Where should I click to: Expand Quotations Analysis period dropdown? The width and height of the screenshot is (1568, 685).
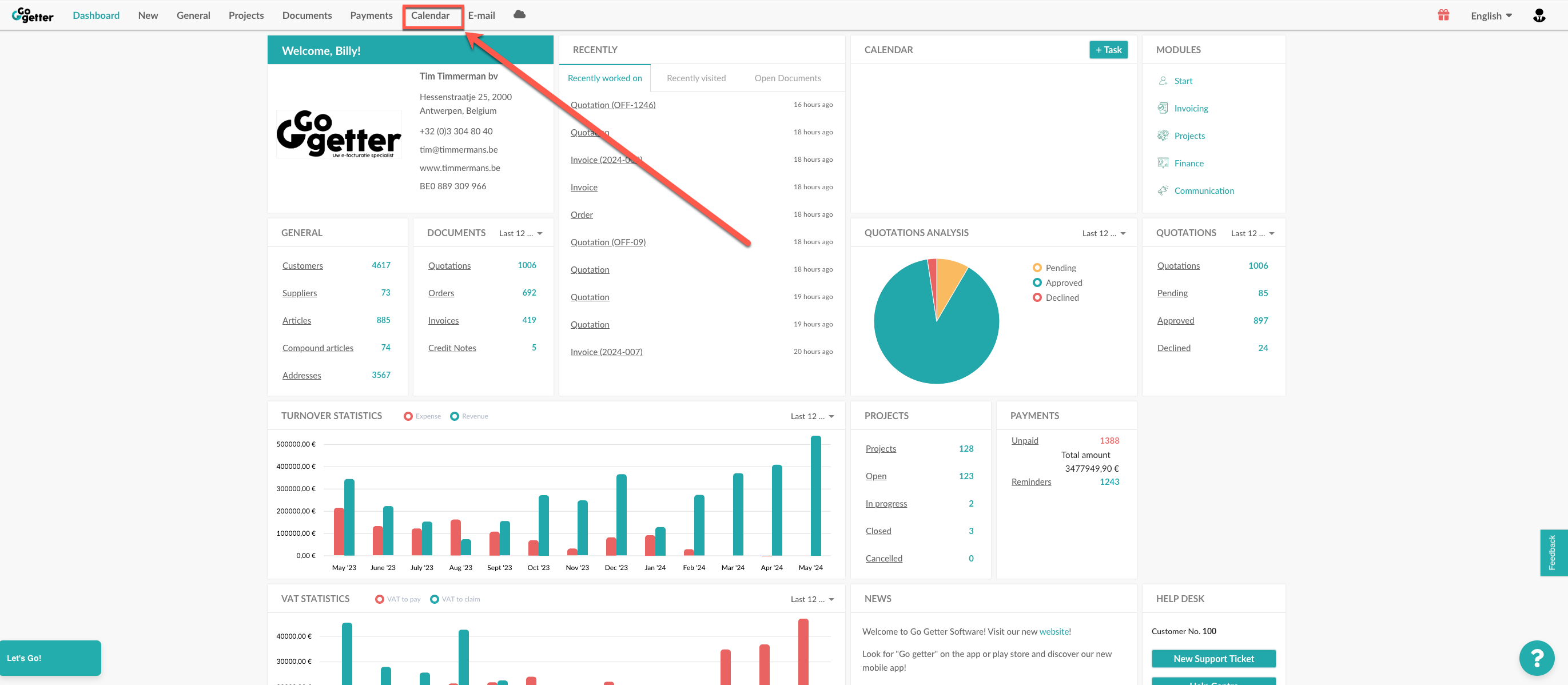pyautogui.click(x=1104, y=233)
